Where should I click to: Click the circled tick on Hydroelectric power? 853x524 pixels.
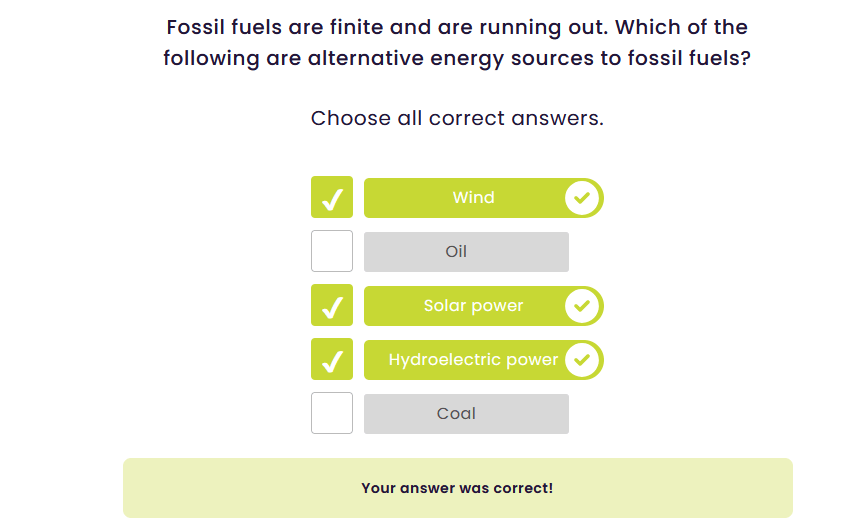pyautogui.click(x=582, y=360)
